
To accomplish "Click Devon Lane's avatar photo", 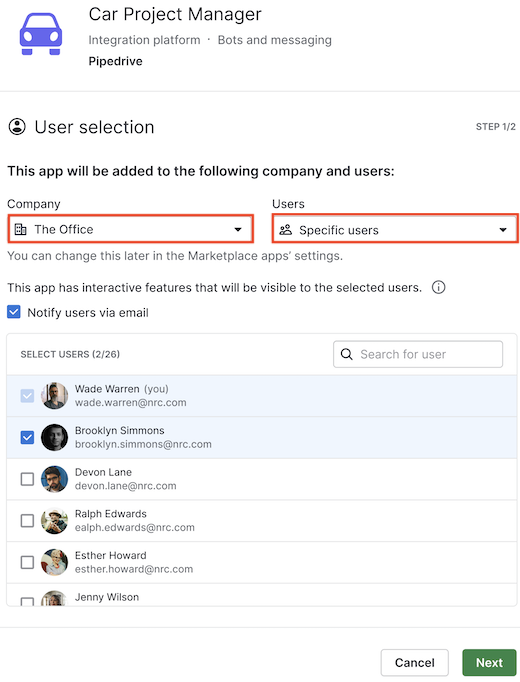I will click(54, 479).
